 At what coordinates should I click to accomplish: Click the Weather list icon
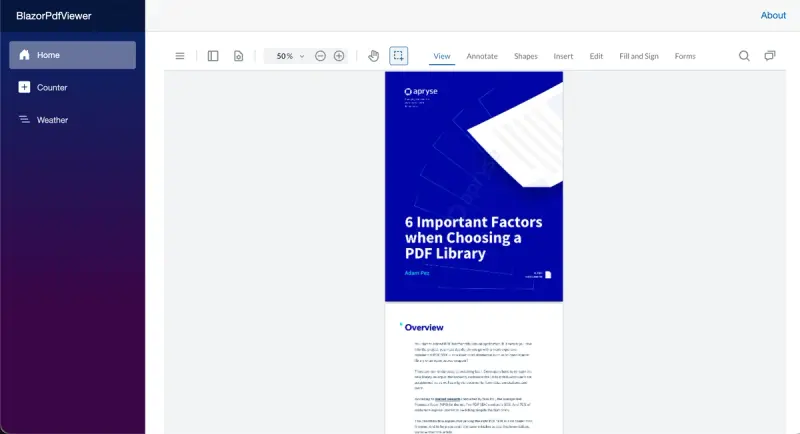(x=24, y=119)
